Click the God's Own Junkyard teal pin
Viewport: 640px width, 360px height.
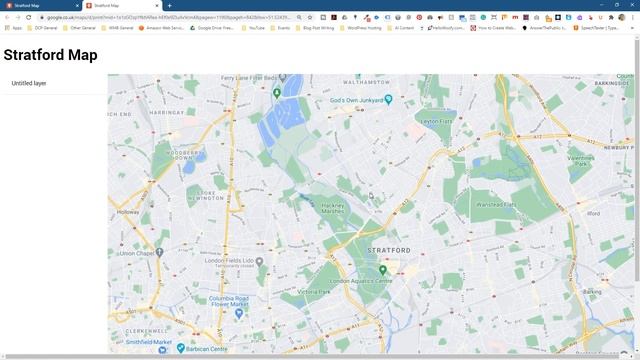pos(389,99)
